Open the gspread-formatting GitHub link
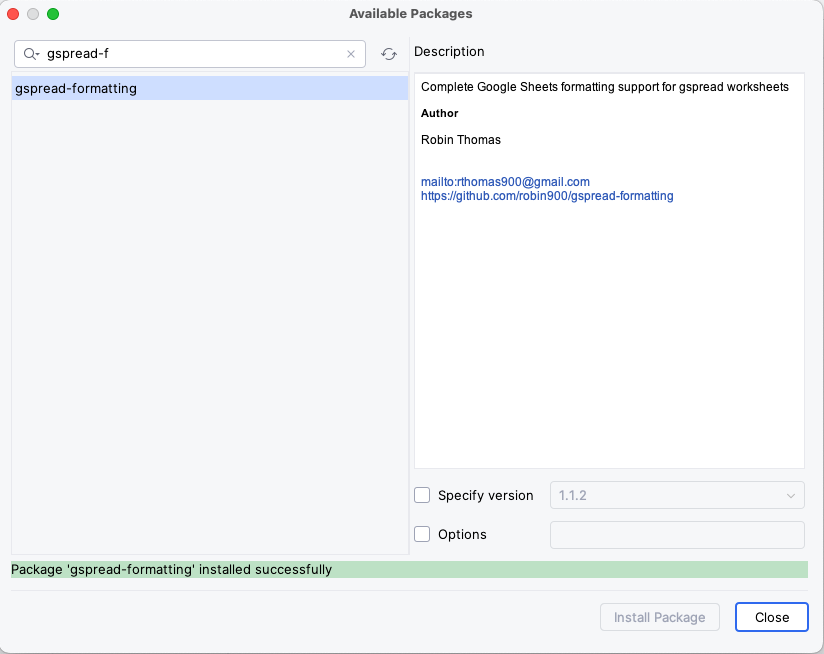This screenshot has height=654, width=824. [547, 196]
